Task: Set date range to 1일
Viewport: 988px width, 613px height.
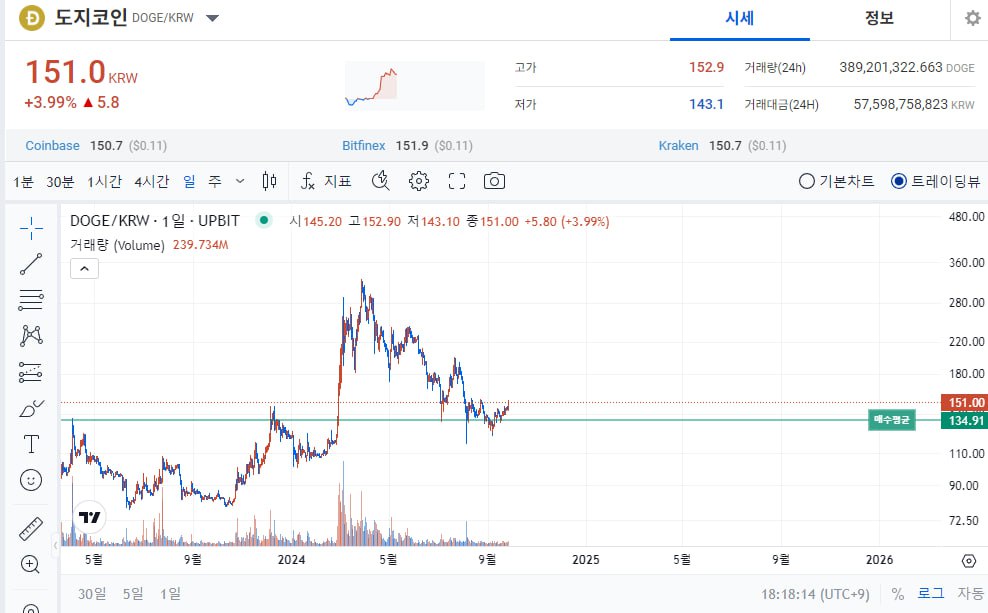Action: point(170,593)
